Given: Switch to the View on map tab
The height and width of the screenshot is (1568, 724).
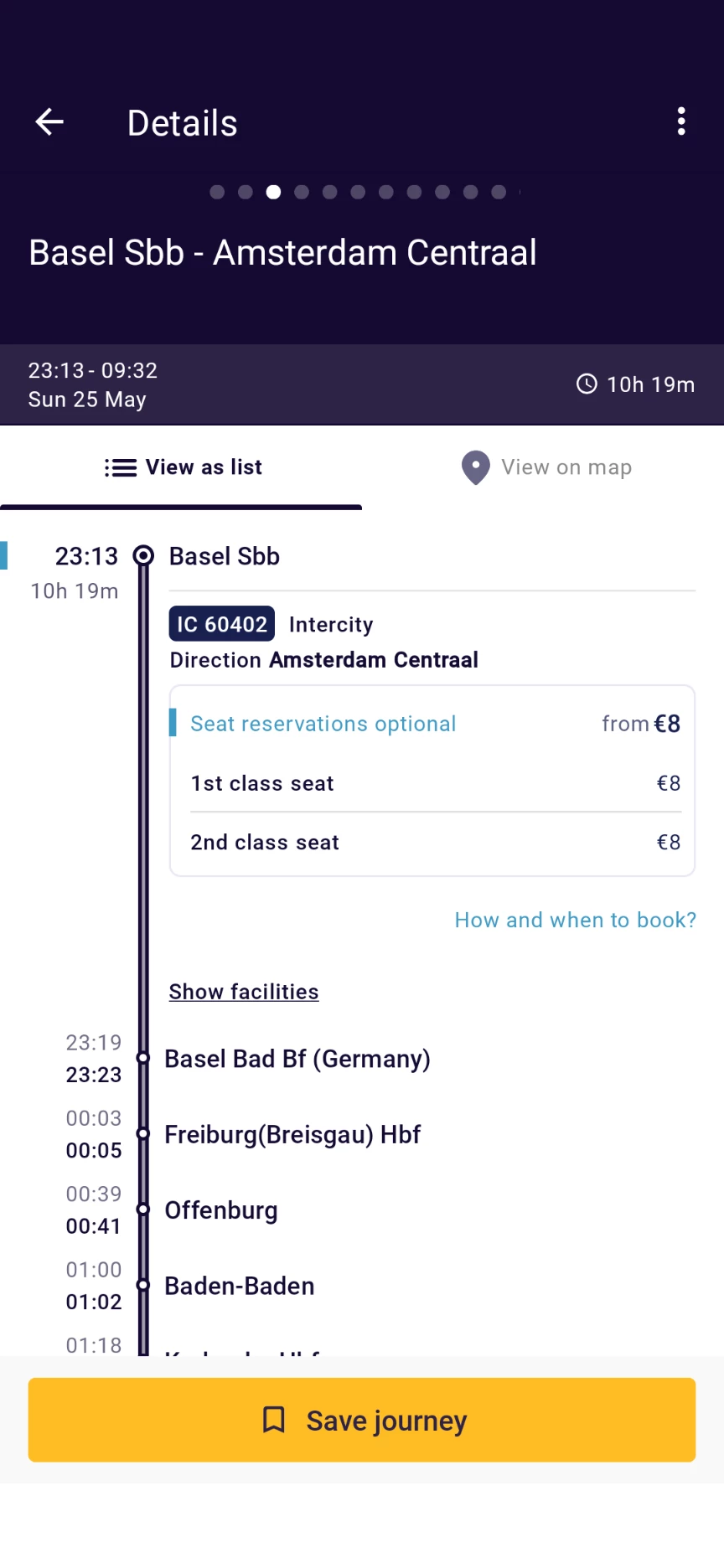Looking at the screenshot, I should pyautogui.click(x=546, y=467).
